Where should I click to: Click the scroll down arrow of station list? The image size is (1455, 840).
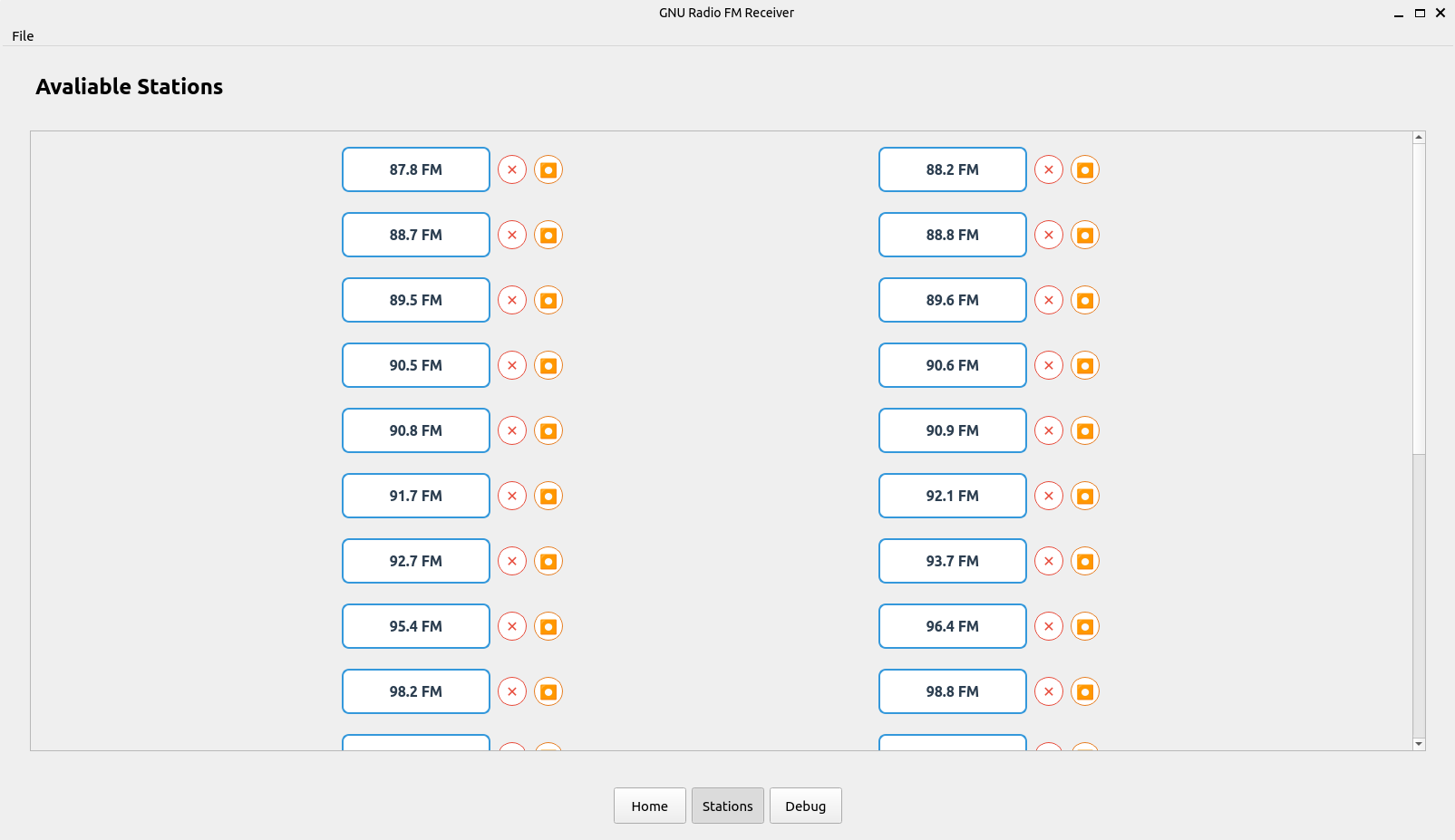click(1419, 744)
